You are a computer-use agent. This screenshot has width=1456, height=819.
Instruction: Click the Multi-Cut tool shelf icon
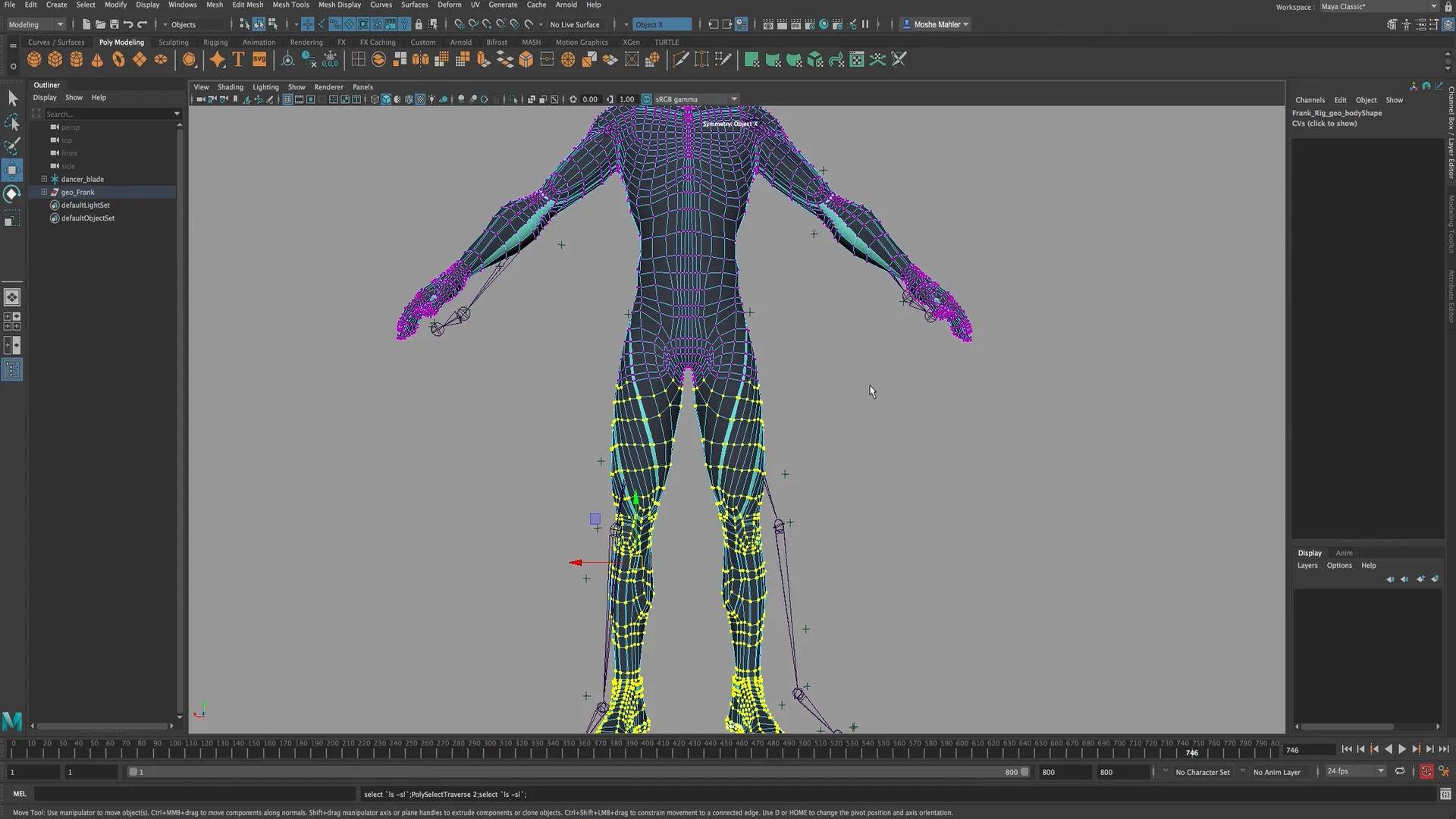681,60
